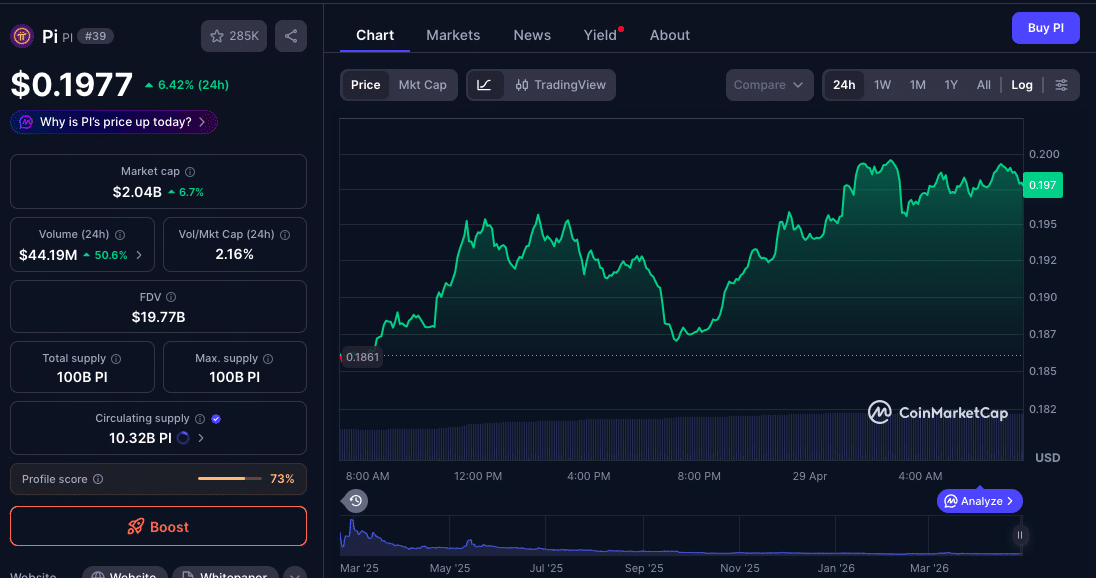Click the share icon next to the watchlist star

coord(290,35)
